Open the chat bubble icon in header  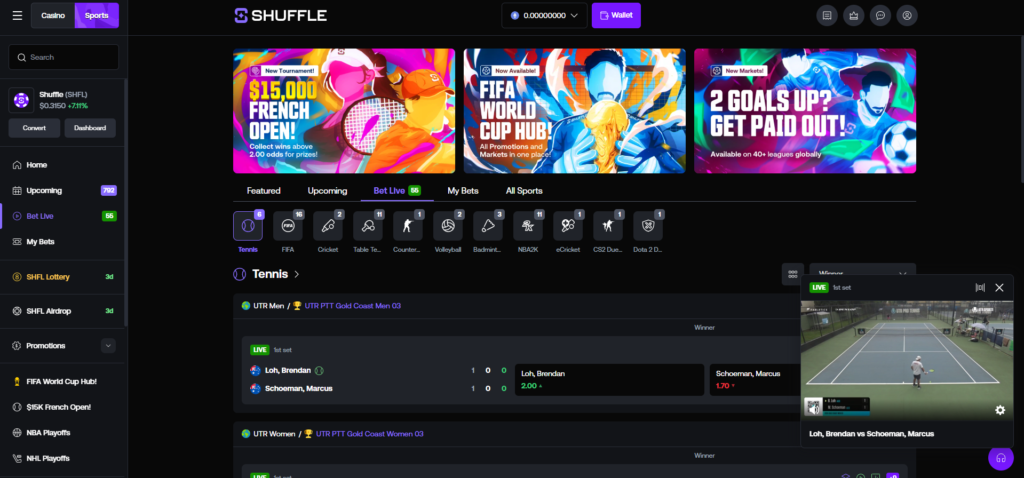click(x=880, y=15)
